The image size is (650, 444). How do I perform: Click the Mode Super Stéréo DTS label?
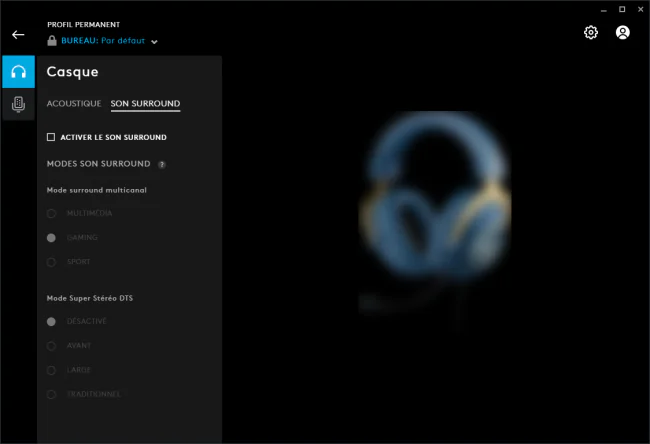[x=90, y=298]
